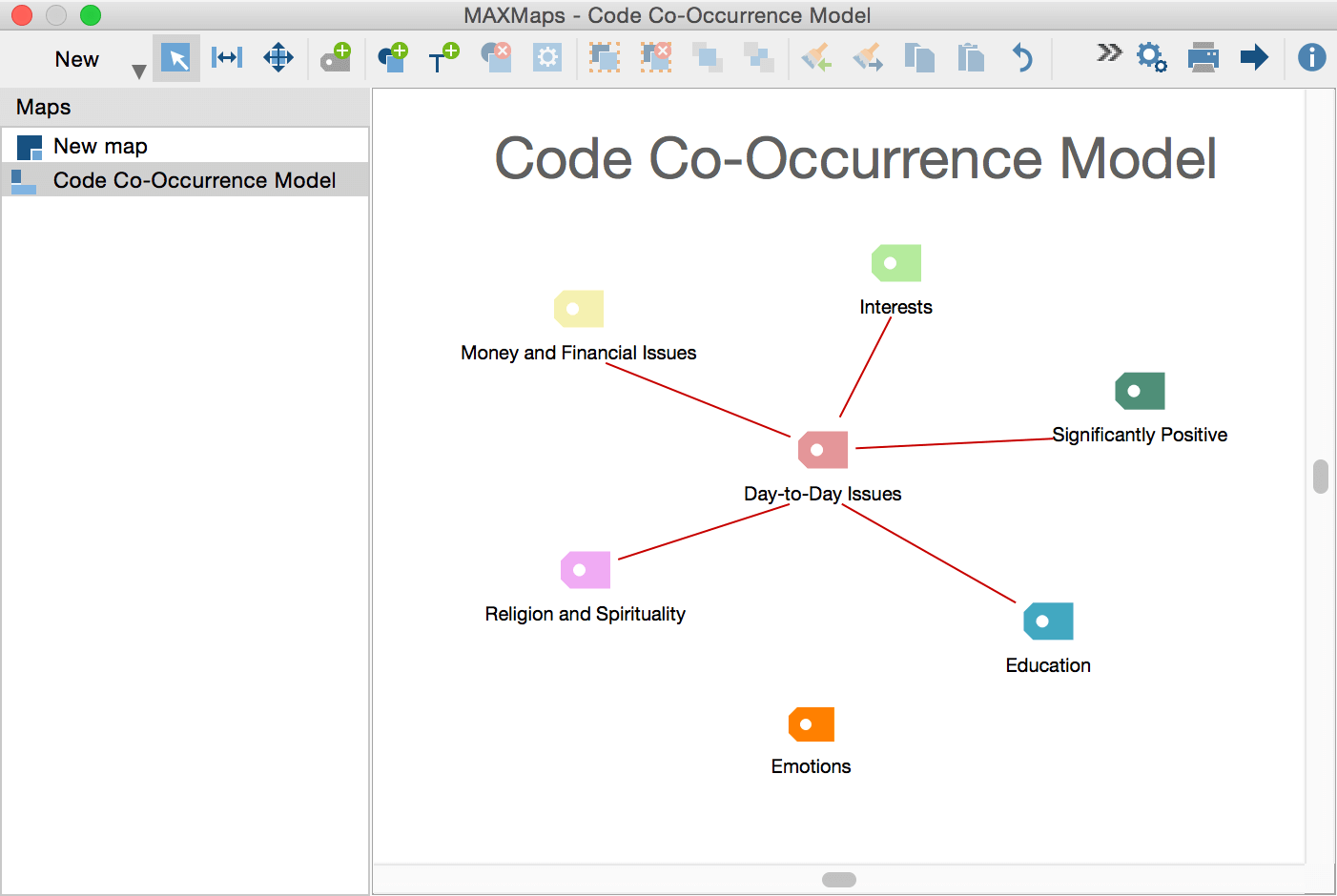Open the info help icon

(x=1312, y=57)
